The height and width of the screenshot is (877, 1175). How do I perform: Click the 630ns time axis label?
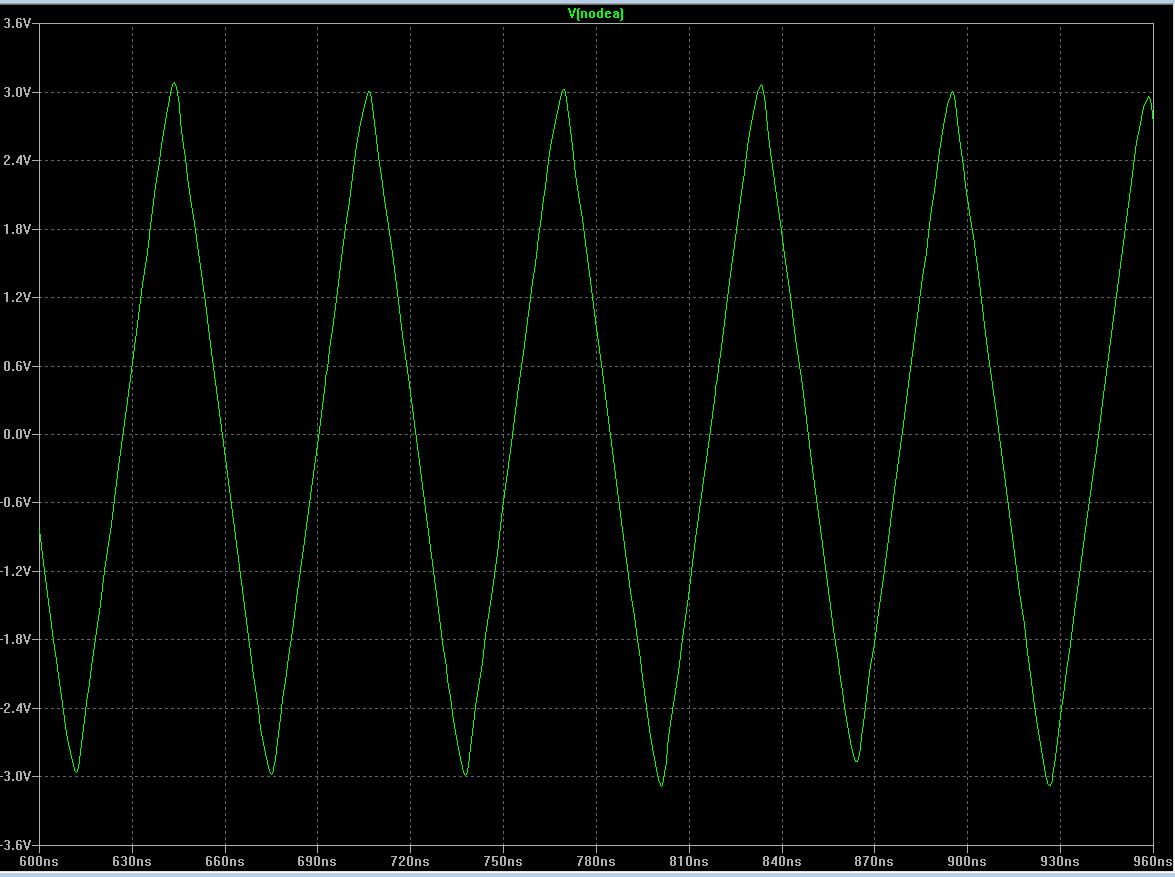tap(132, 861)
